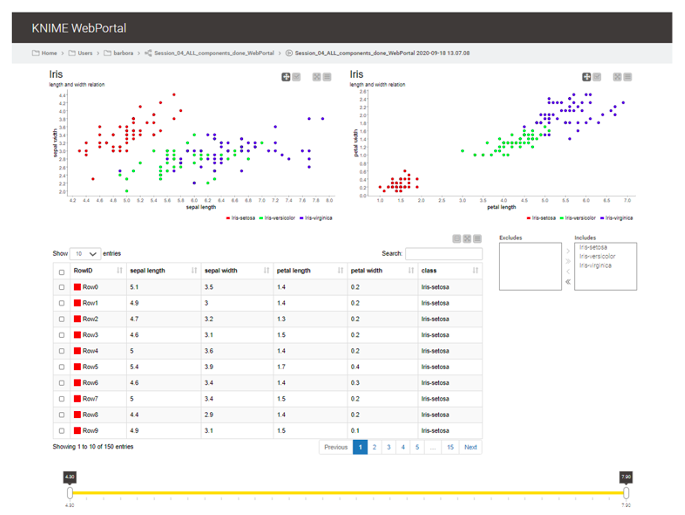Screen dimensions: 685x515
Task: Click the remove-all double arrow between Excludes and Includes
Action: (569, 282)
